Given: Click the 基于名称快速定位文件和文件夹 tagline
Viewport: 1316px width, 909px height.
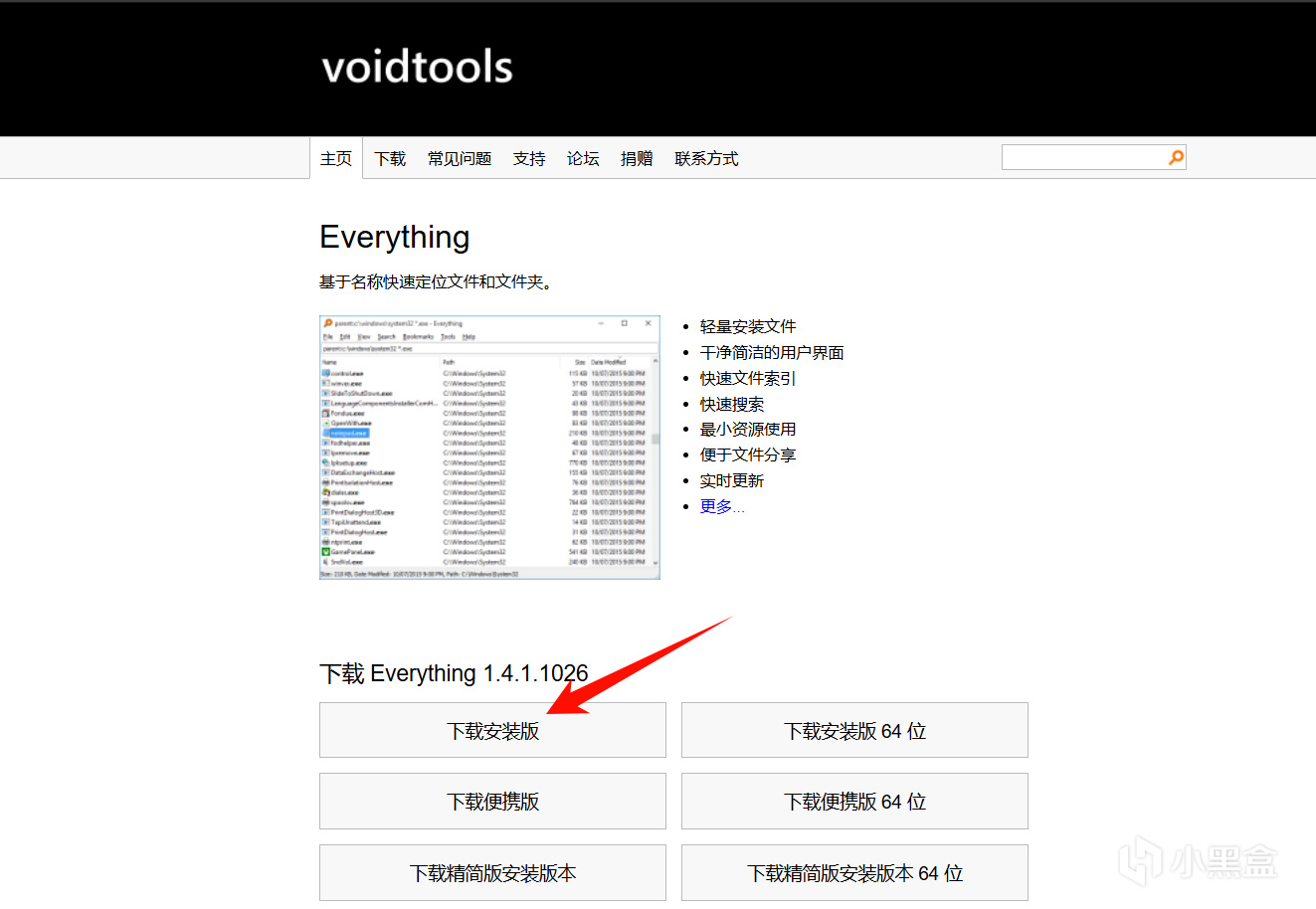Looking at the screenshot, I should (436, 282).
